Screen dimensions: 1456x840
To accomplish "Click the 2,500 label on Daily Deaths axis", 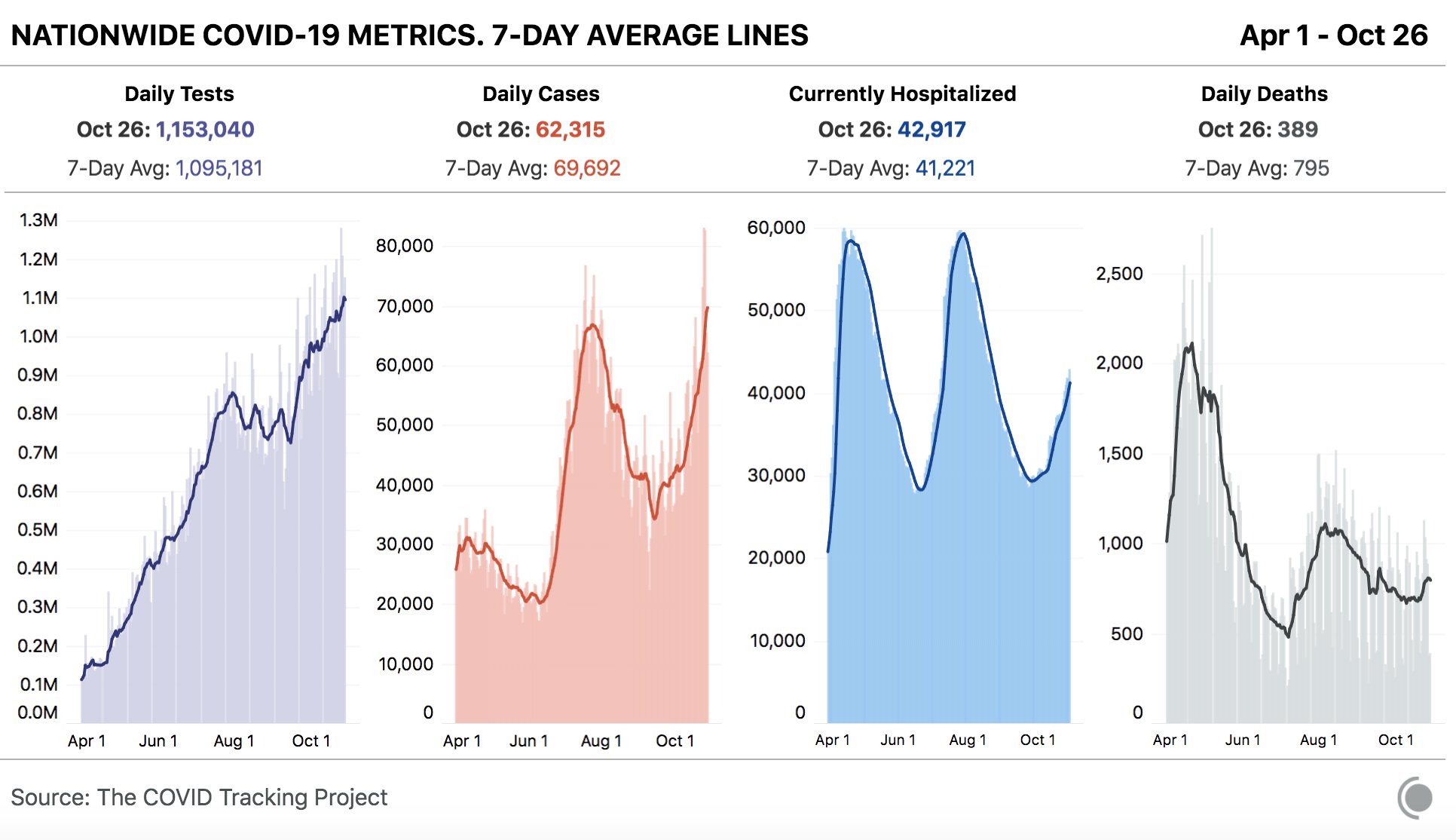I will (x=1119, y=274).
